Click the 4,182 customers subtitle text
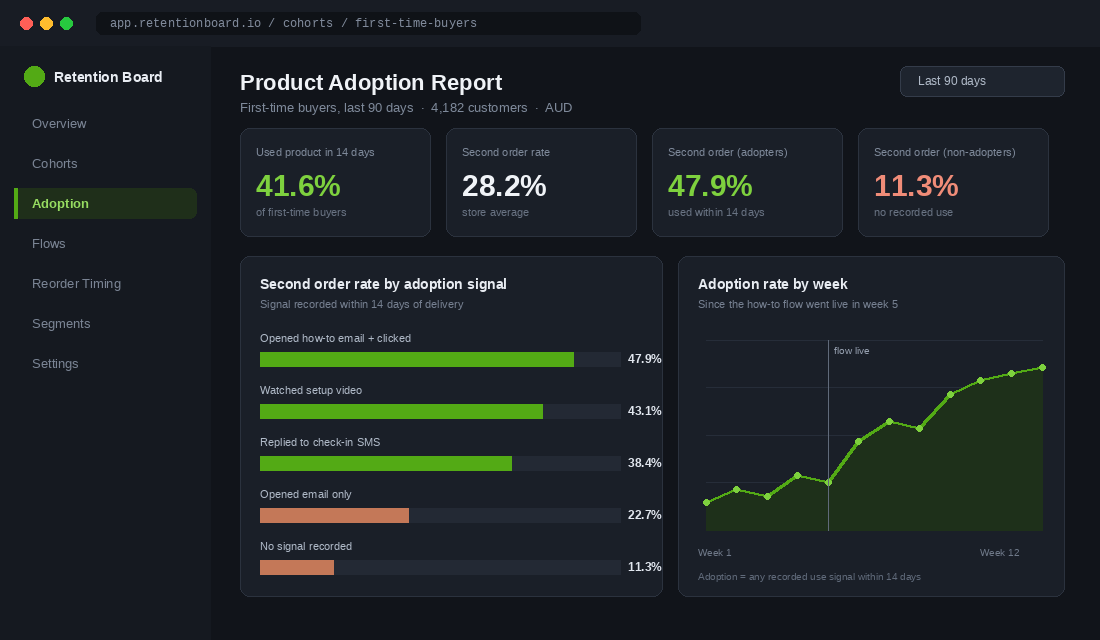 [x=479, y=107]
